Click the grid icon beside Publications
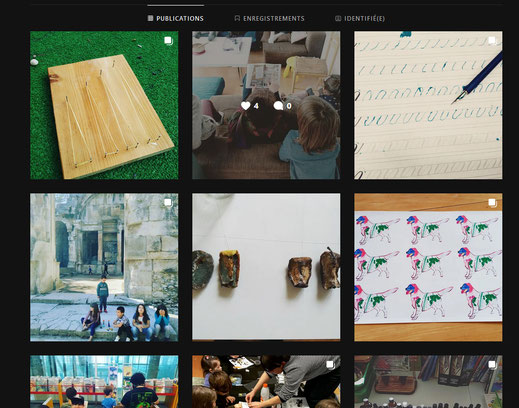This screenshot has width=519, height=408. [151, 18]
